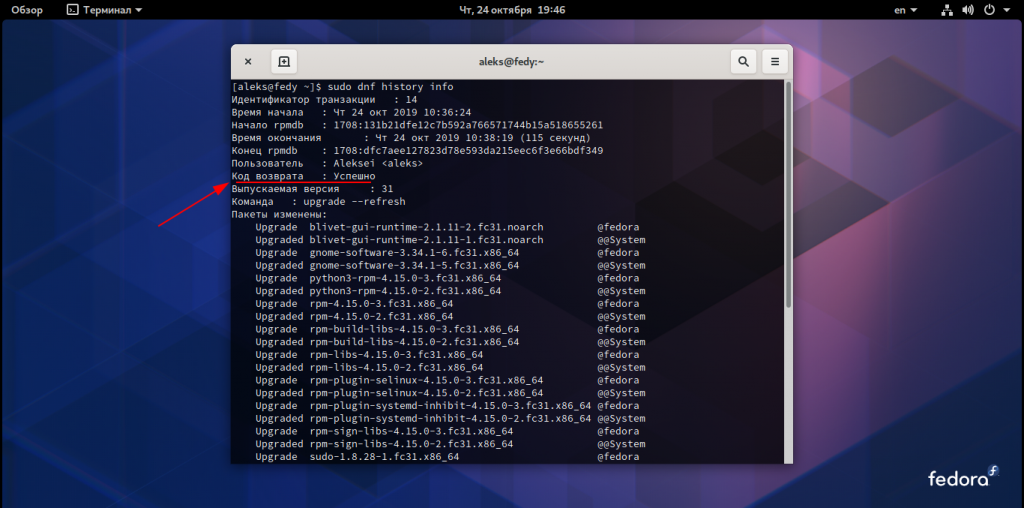The image size is (1024, 508).
Task: Click the network status icon
Action: pos(946,10)
